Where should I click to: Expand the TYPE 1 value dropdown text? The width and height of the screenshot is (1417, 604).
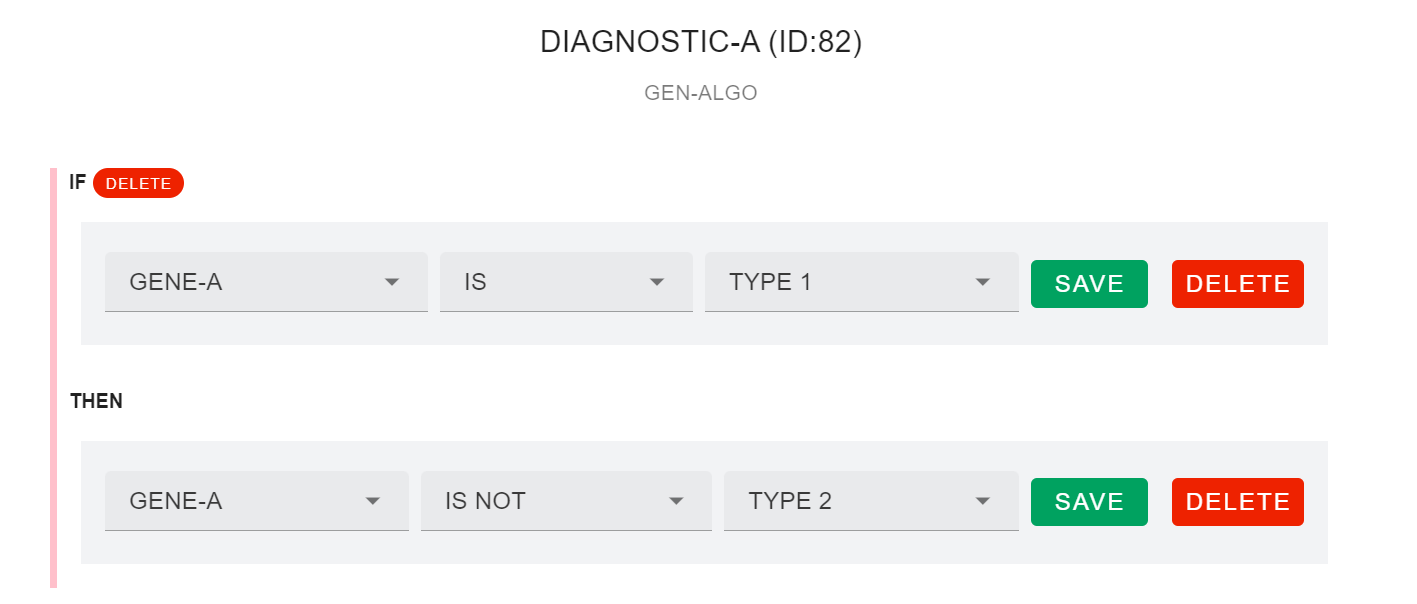pos(770,282)
